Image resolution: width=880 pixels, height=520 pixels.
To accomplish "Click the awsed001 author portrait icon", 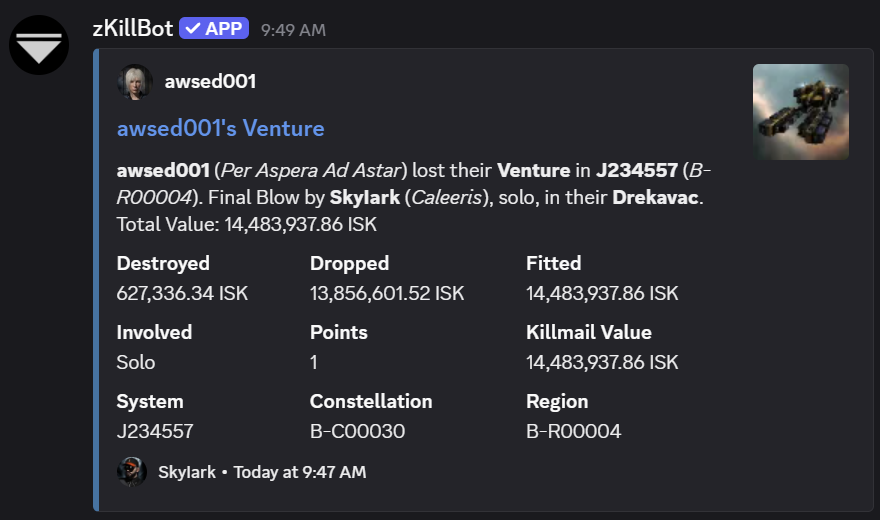I will pyautogui.click(x=134, y=82).
